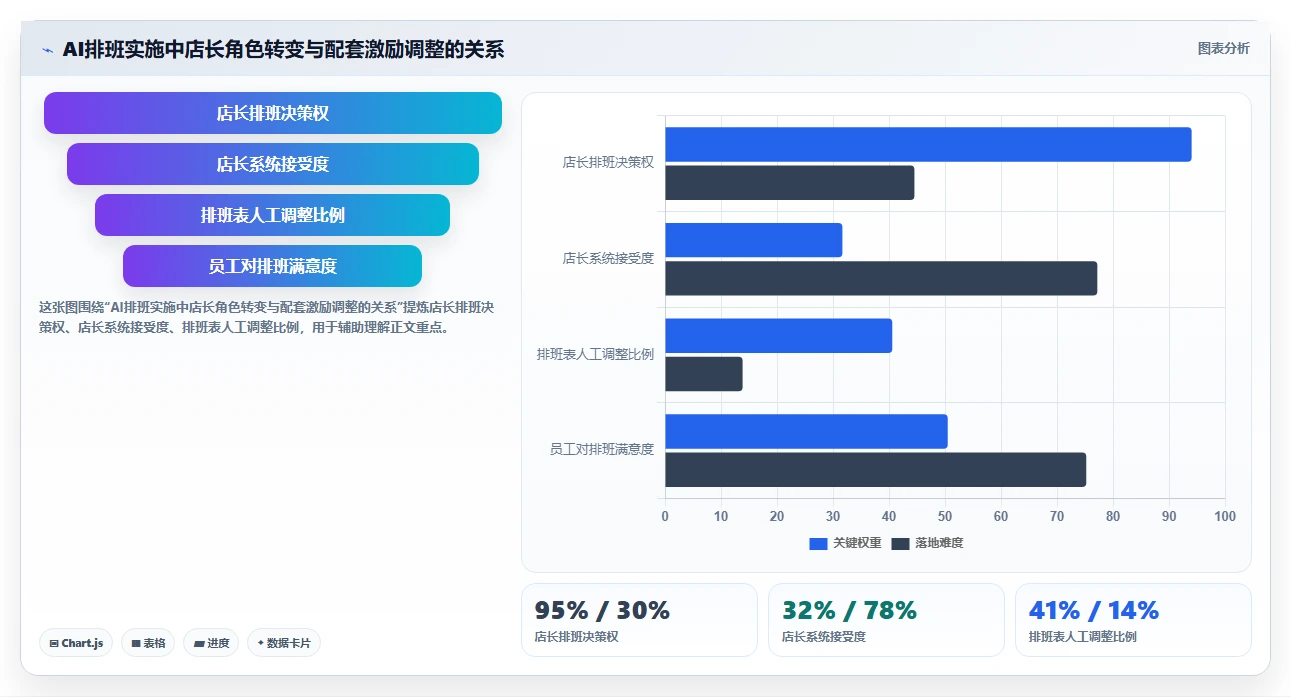Click the 表格 tag chip
Viewport: 1291px width, 697px height.
[x=148, y=643]
